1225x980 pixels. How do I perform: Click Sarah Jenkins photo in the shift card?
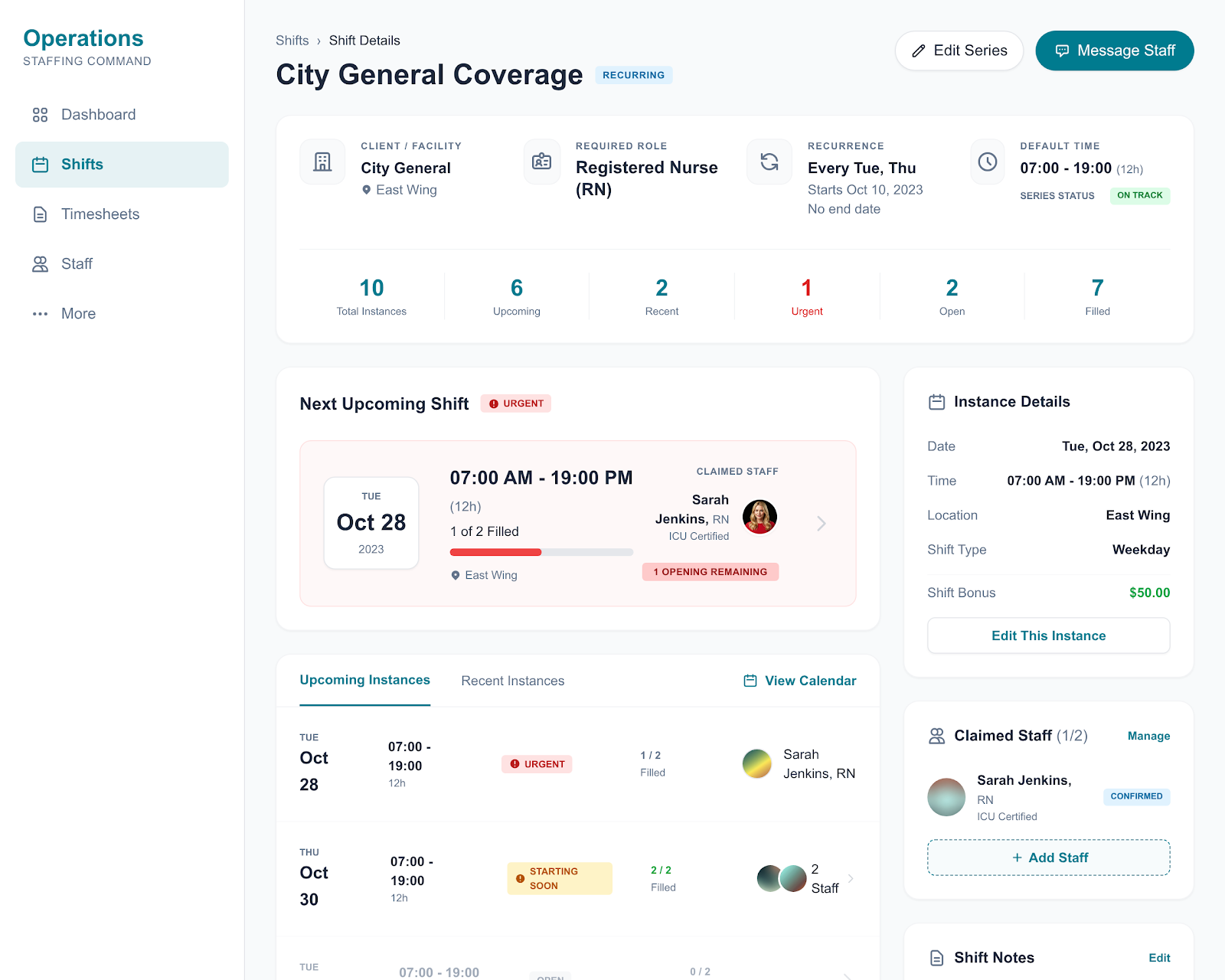point(760,517)
